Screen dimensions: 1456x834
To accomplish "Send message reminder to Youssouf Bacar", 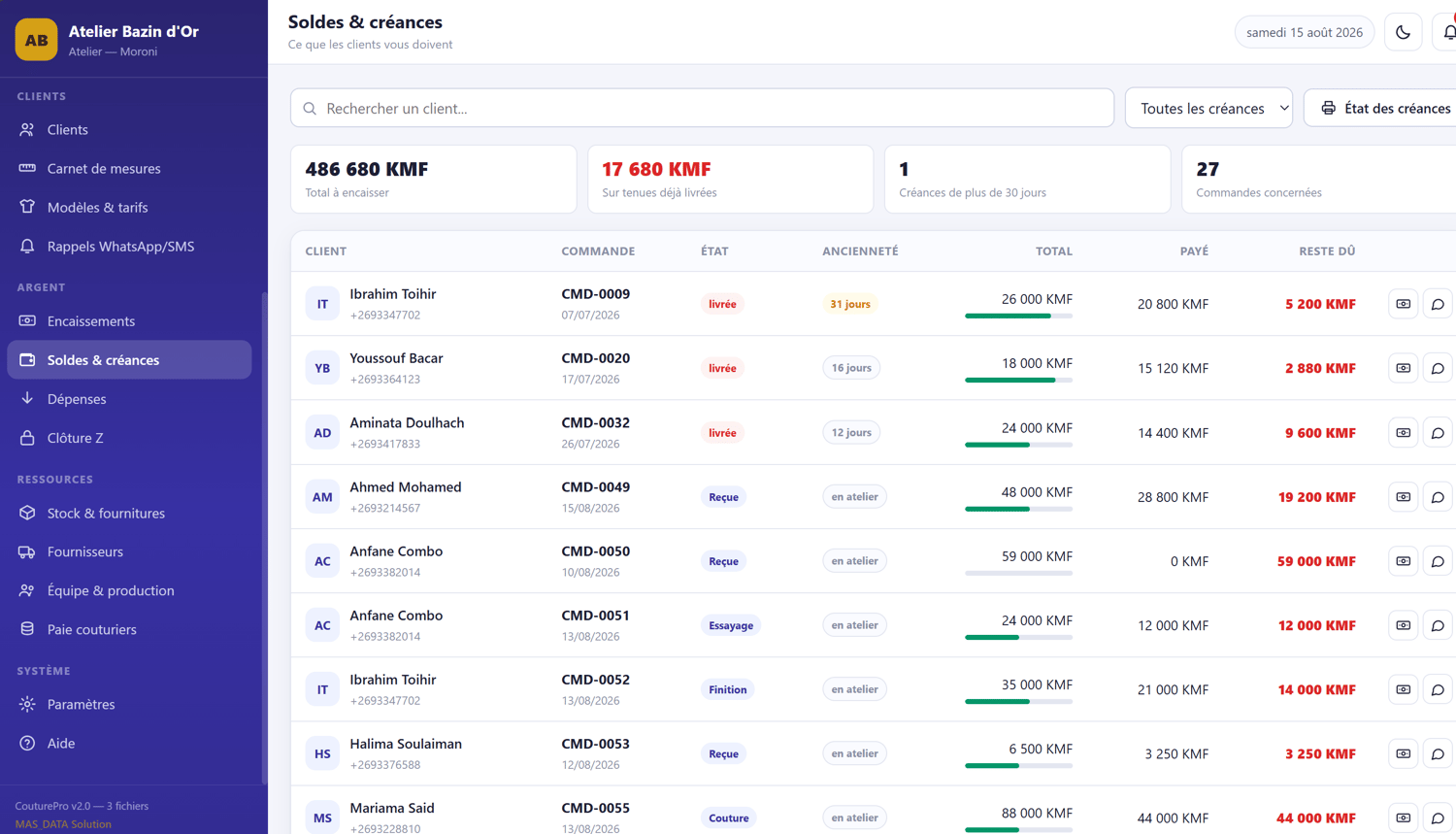I will [1438, 368].
